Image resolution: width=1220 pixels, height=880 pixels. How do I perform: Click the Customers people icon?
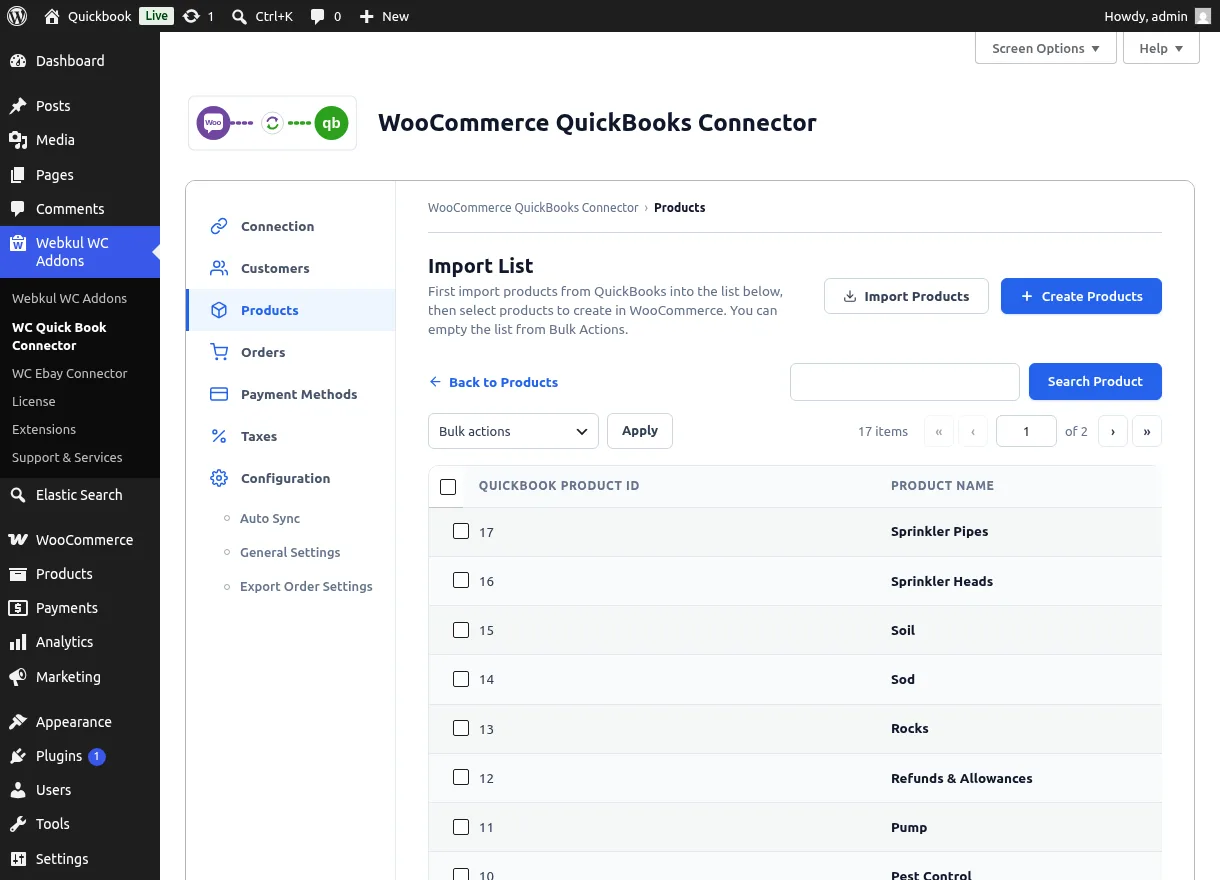point(219,268)
